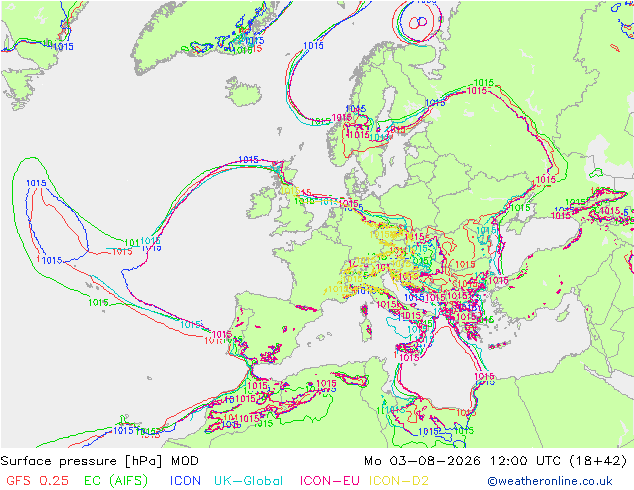Viewport: 634px width, 490px height.
Task: Click the EC (AIFS) legend label
Action: click(x=116, y=481)
